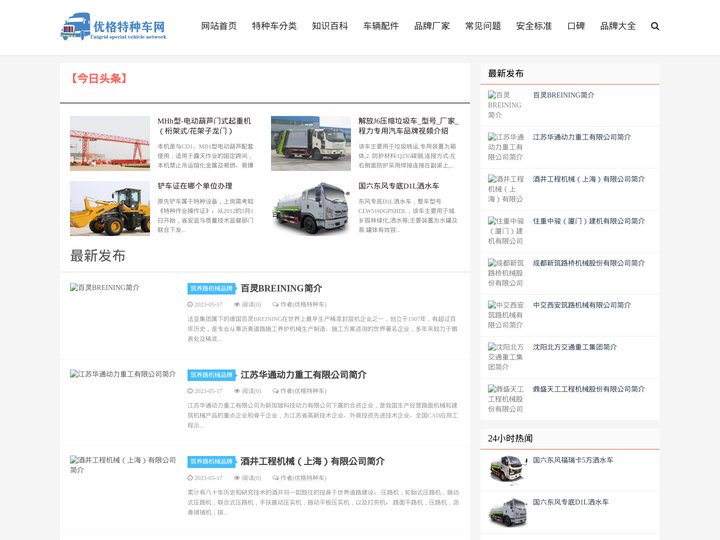Open 国六东风专底D1L洒水车 hot news link
This screenshot has width=720, height=540.
[x=571, y=502]
